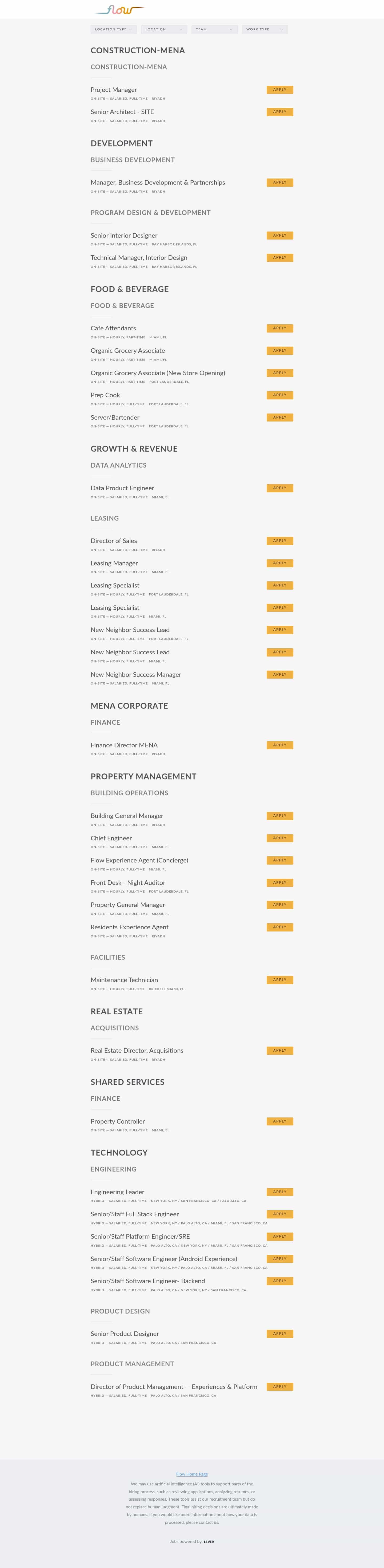384x1568 pixels.
Task: Click the Flow logo in the header
Action: [120, 10]
